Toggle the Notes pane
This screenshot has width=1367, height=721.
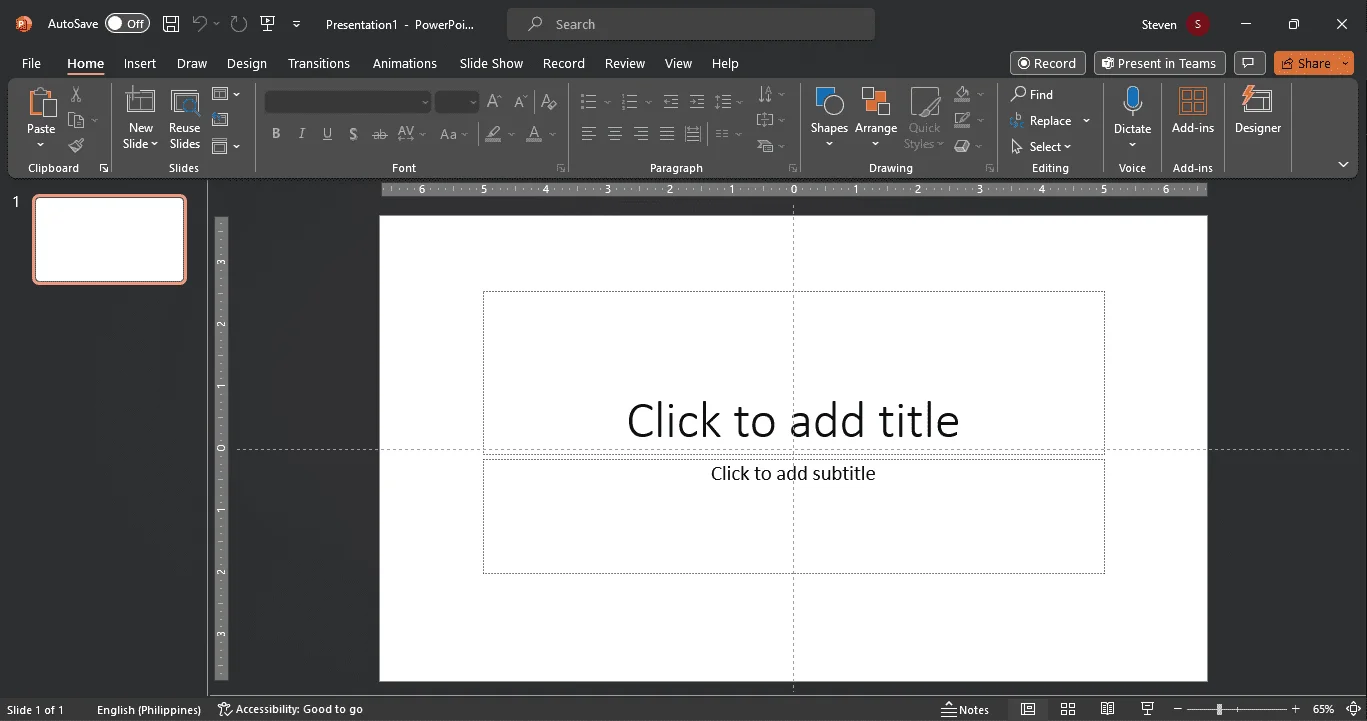click(x=965, y=709)
